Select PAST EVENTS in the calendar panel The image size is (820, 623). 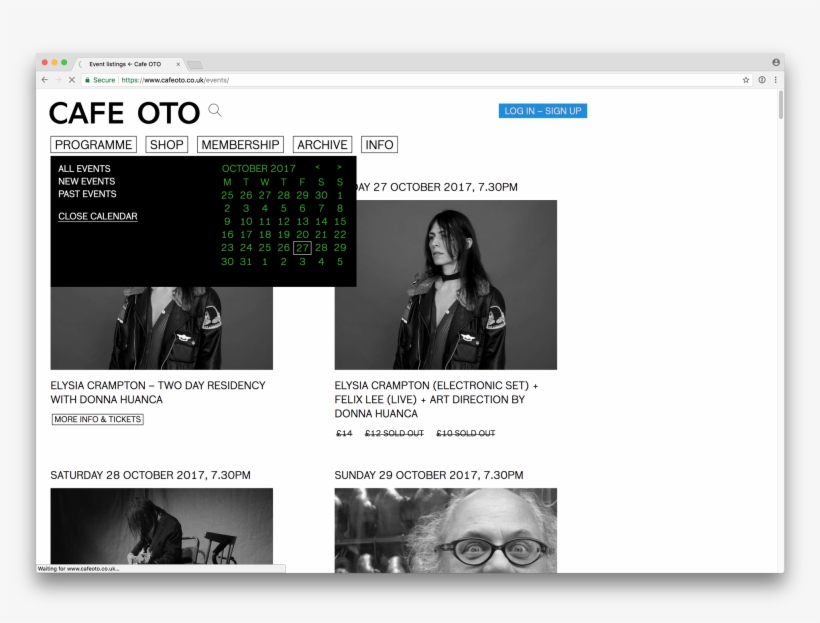click(x=87, y=194)
